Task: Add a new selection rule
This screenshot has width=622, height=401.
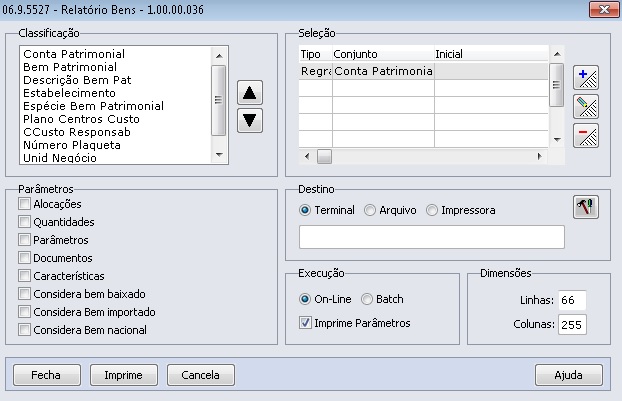Action: 586,78
